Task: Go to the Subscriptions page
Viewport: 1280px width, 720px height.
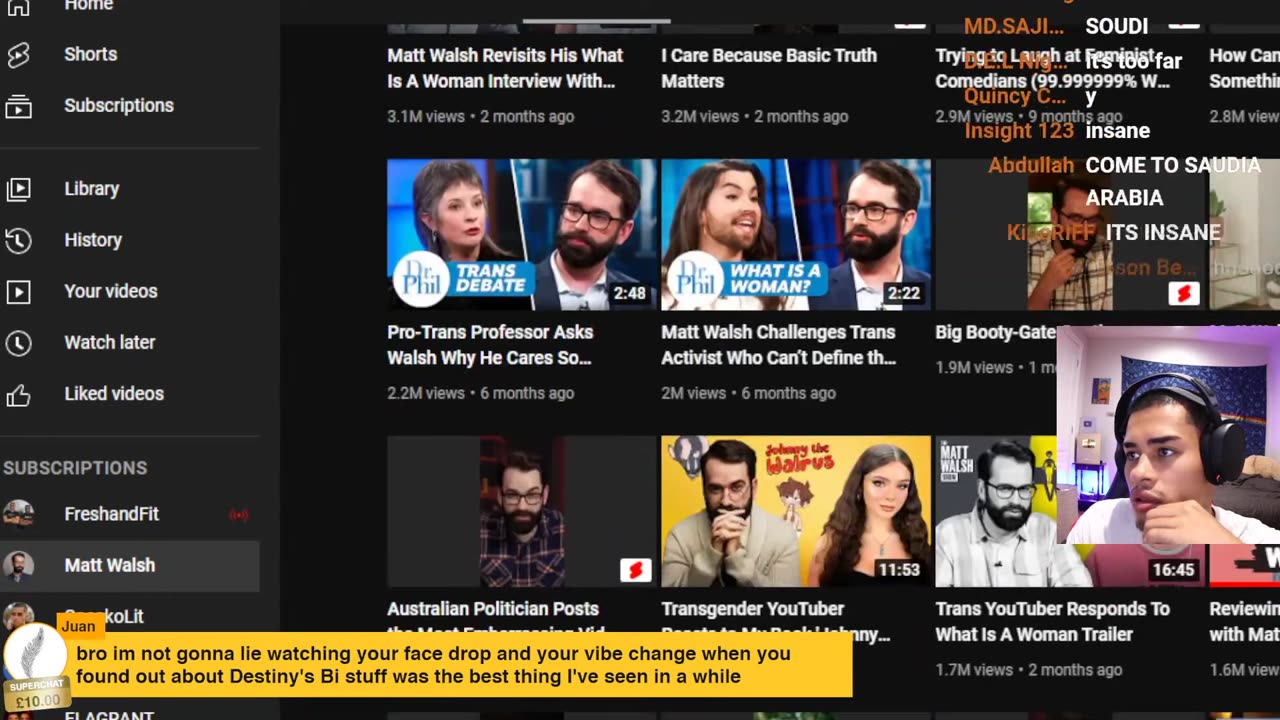Action: [119, 105]
